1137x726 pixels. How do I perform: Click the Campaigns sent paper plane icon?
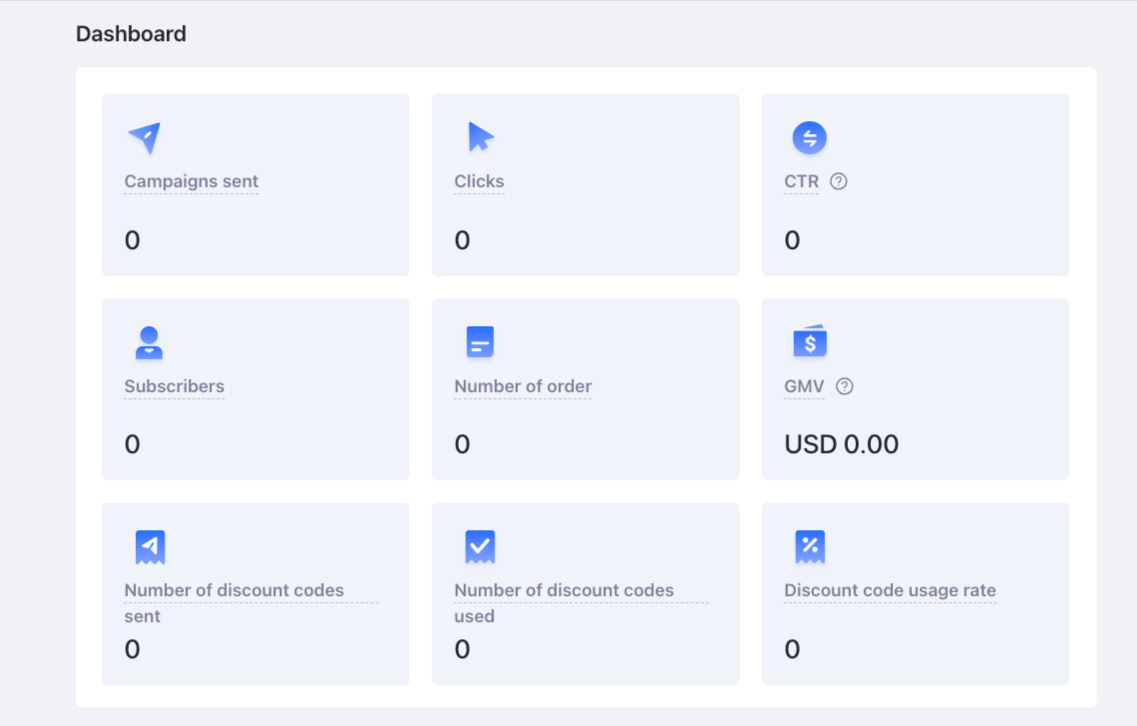[x=145, y=137]
